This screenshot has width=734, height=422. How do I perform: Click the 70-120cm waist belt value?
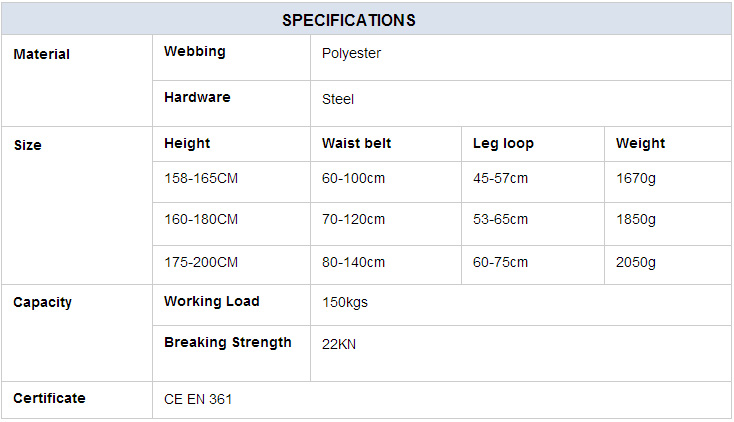(x=353, y=219)
